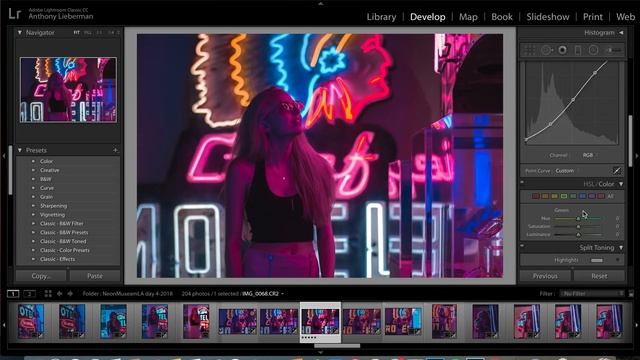
Task: Open Grid view from filmstrip toolbar
Action: 48,293
